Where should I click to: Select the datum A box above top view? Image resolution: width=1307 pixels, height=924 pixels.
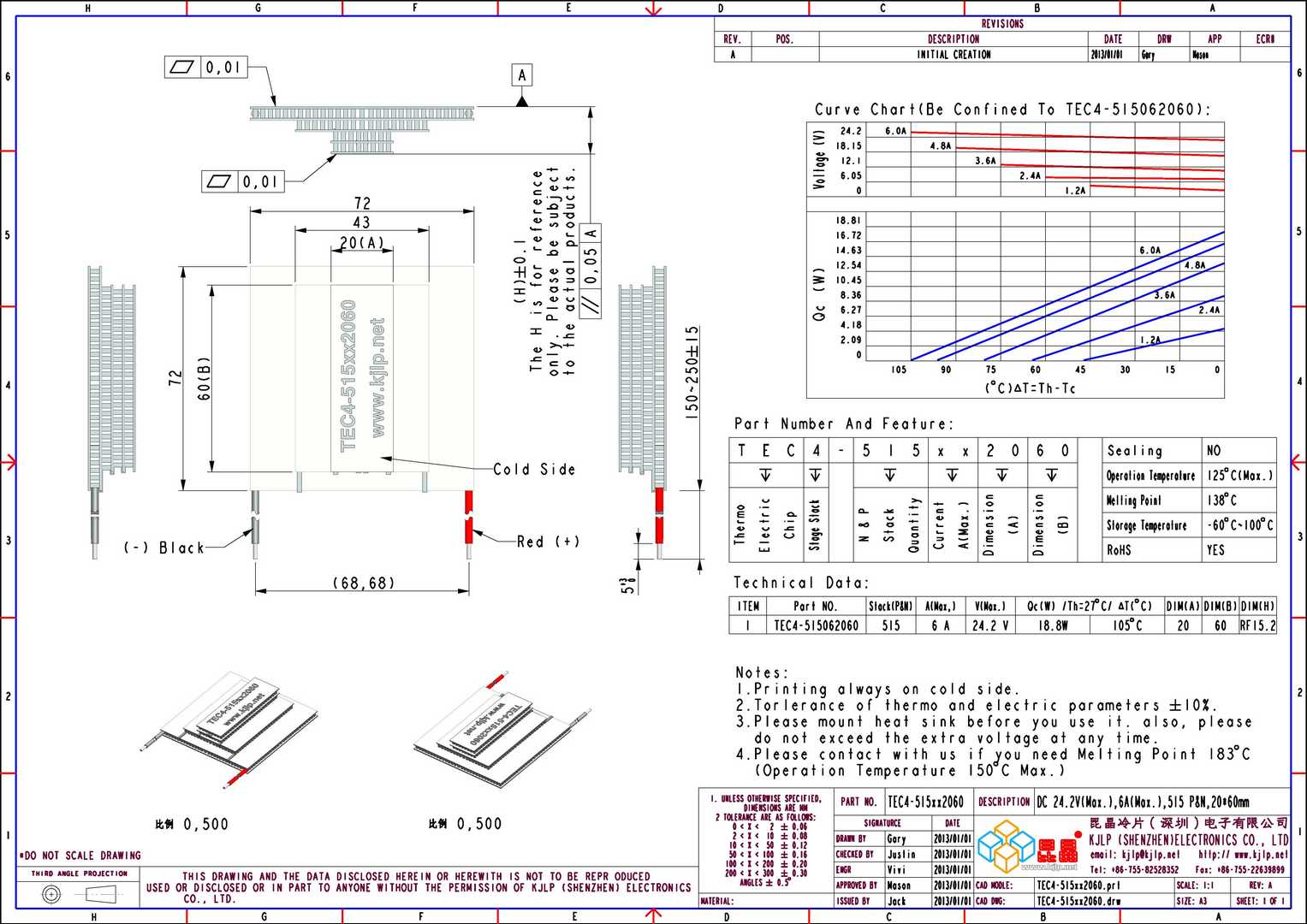522,75
